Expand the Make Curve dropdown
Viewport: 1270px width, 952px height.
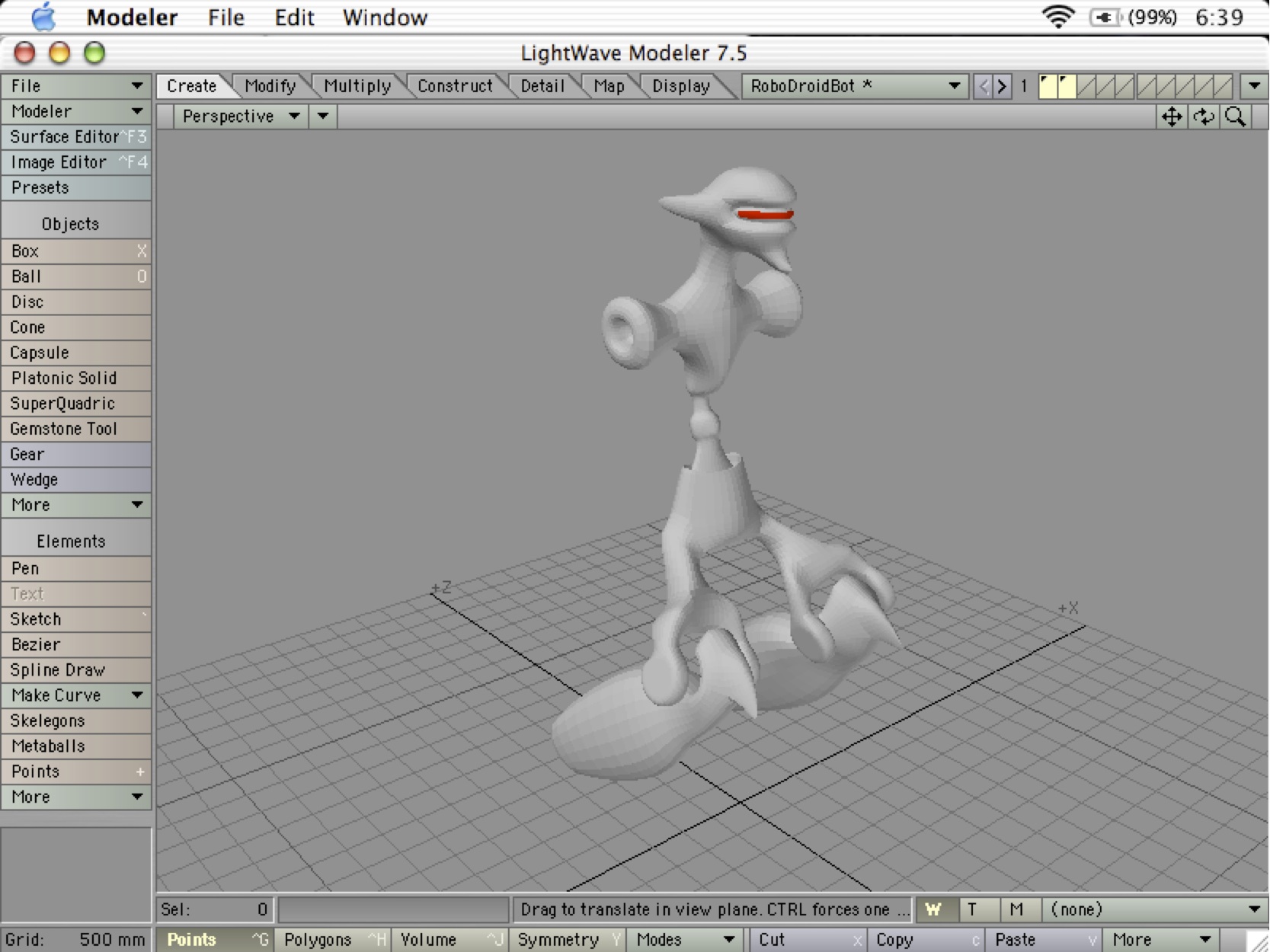(76, 695)
